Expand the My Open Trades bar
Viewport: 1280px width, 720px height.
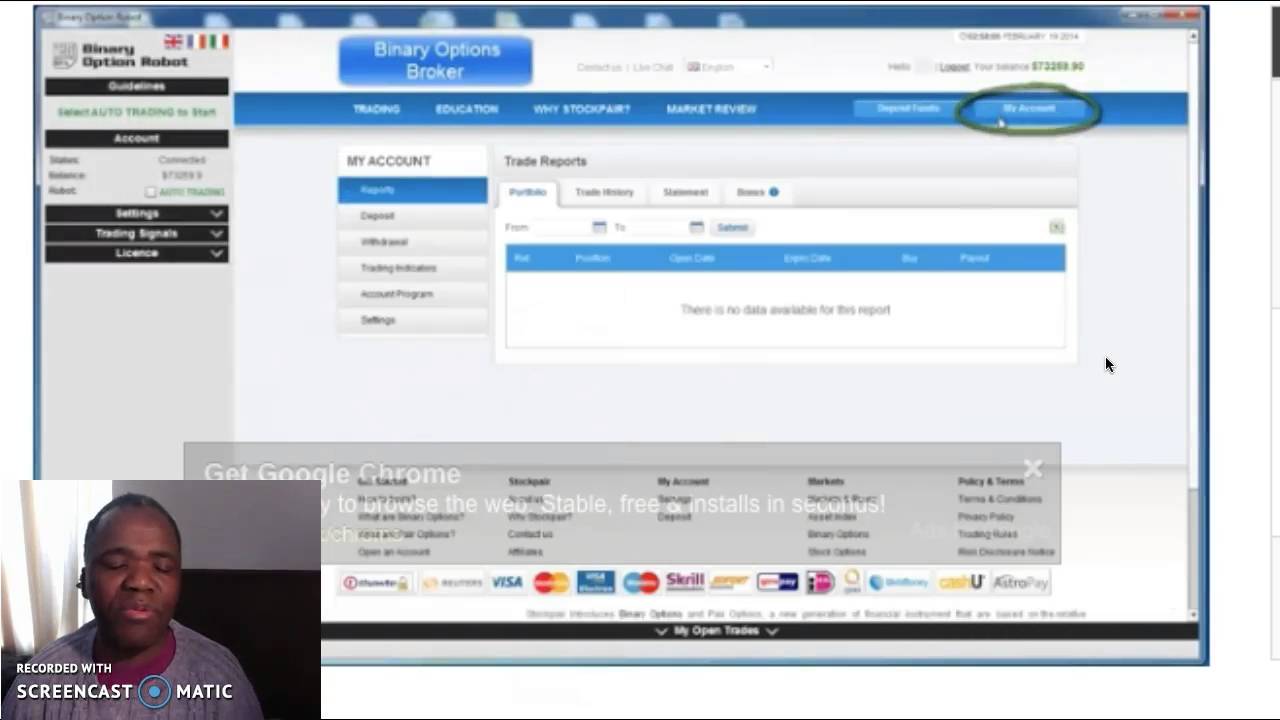pyautogui.click(x=716, y=631)
